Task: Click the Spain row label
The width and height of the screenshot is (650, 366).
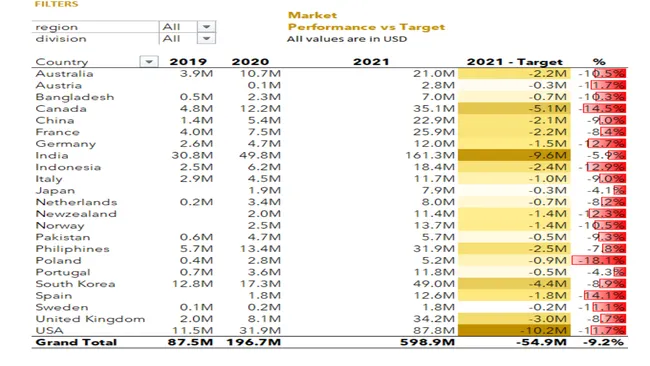Action: pyautogui.click(x=53, y=296)
